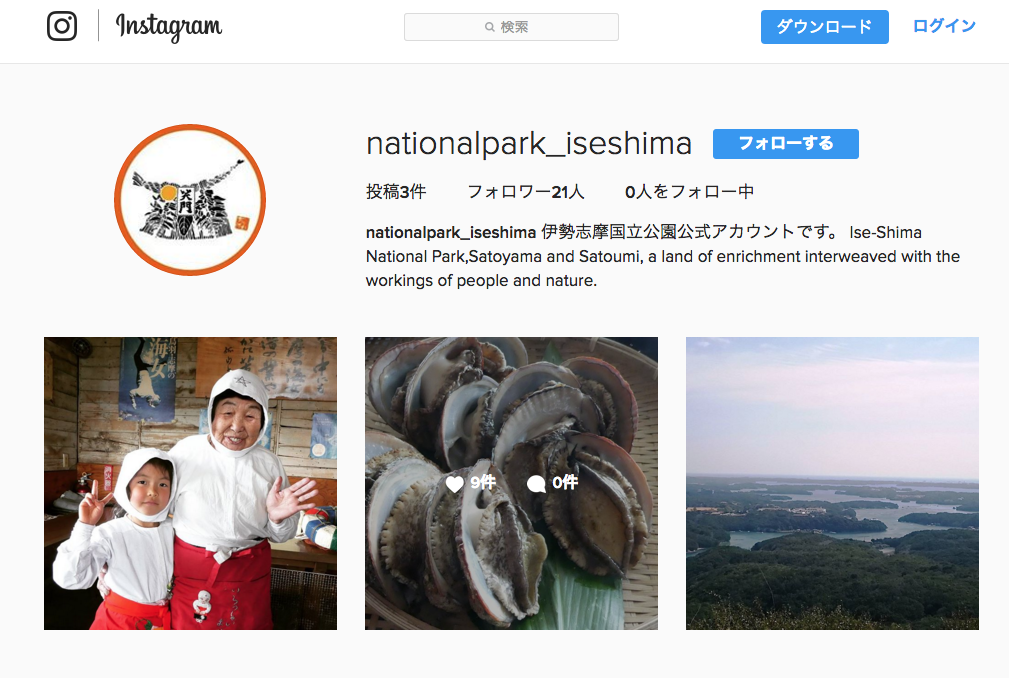Click the フォローする follow button
The height and width of the screenshot is (678, 1009).
pyautogui.click(x=786, y=143)
